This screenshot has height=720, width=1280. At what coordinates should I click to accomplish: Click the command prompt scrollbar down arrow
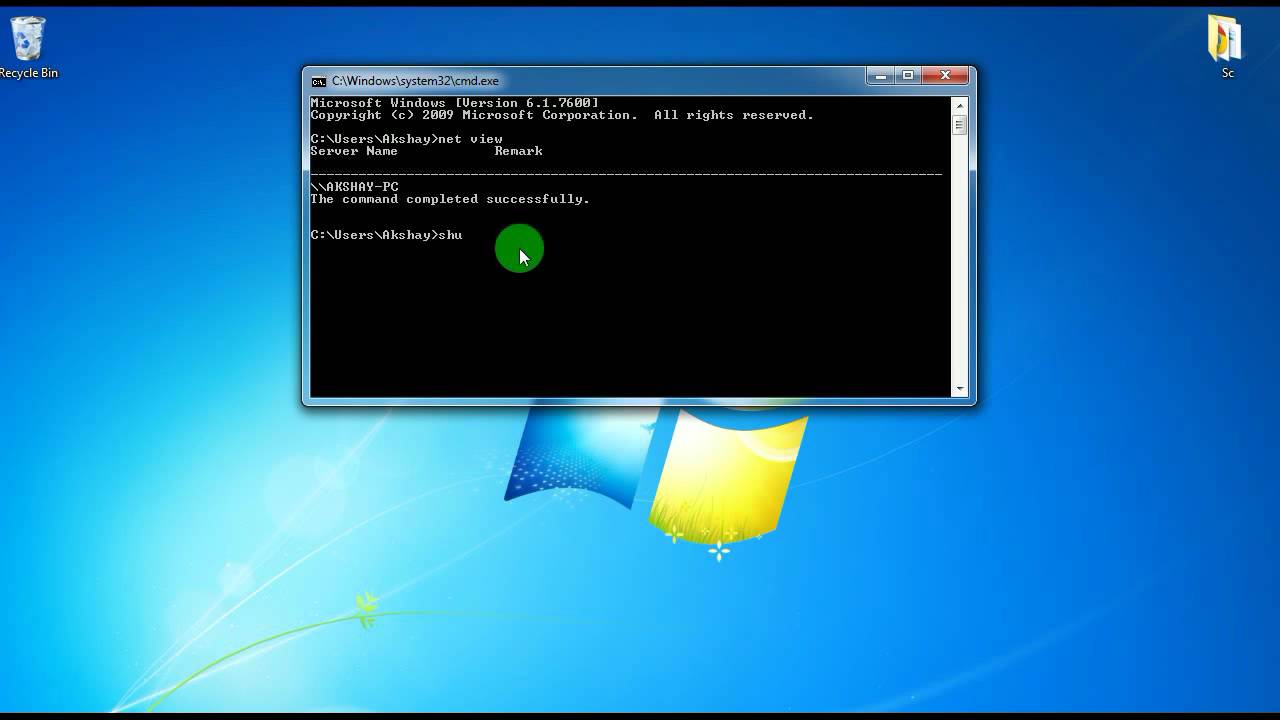[960, 388]
